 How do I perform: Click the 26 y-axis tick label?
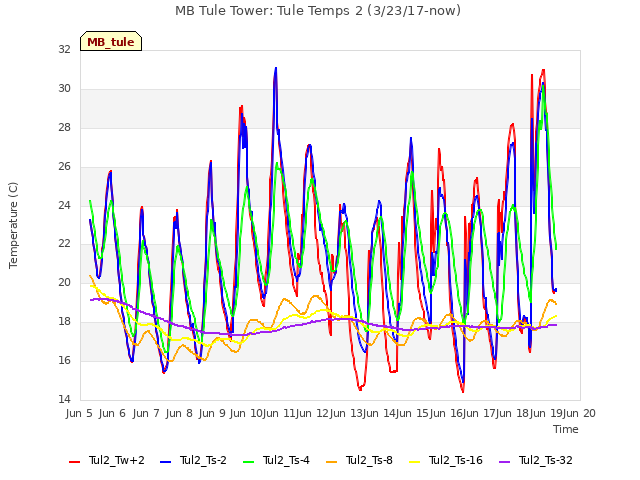pyautogui.click(x=64, y=167)
